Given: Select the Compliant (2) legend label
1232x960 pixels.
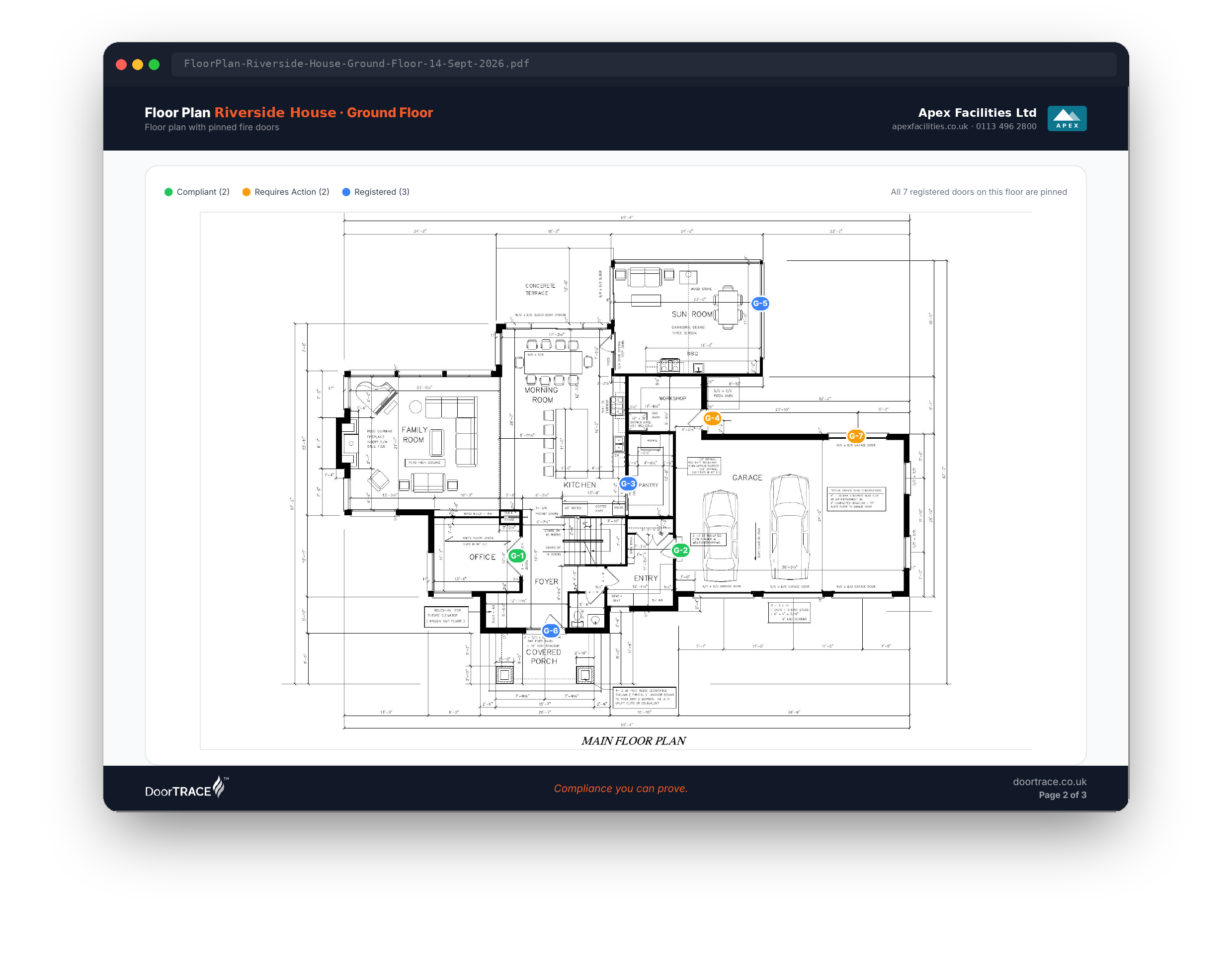Looking at the screenshot, I should pyautogui.click(x=203, y=192).
